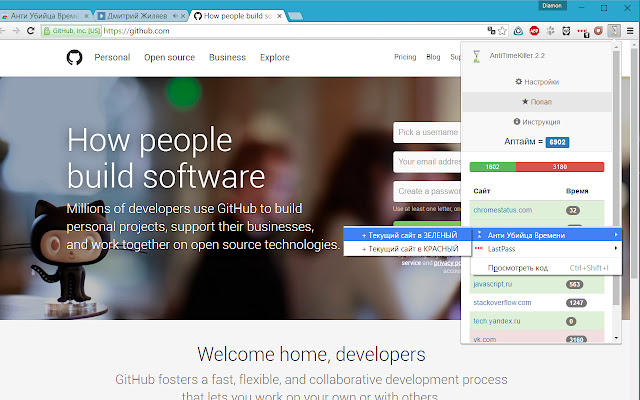The width and height of the screenshot is (640, 400).
Task: Close the How people build software tab
Action: 279,16
